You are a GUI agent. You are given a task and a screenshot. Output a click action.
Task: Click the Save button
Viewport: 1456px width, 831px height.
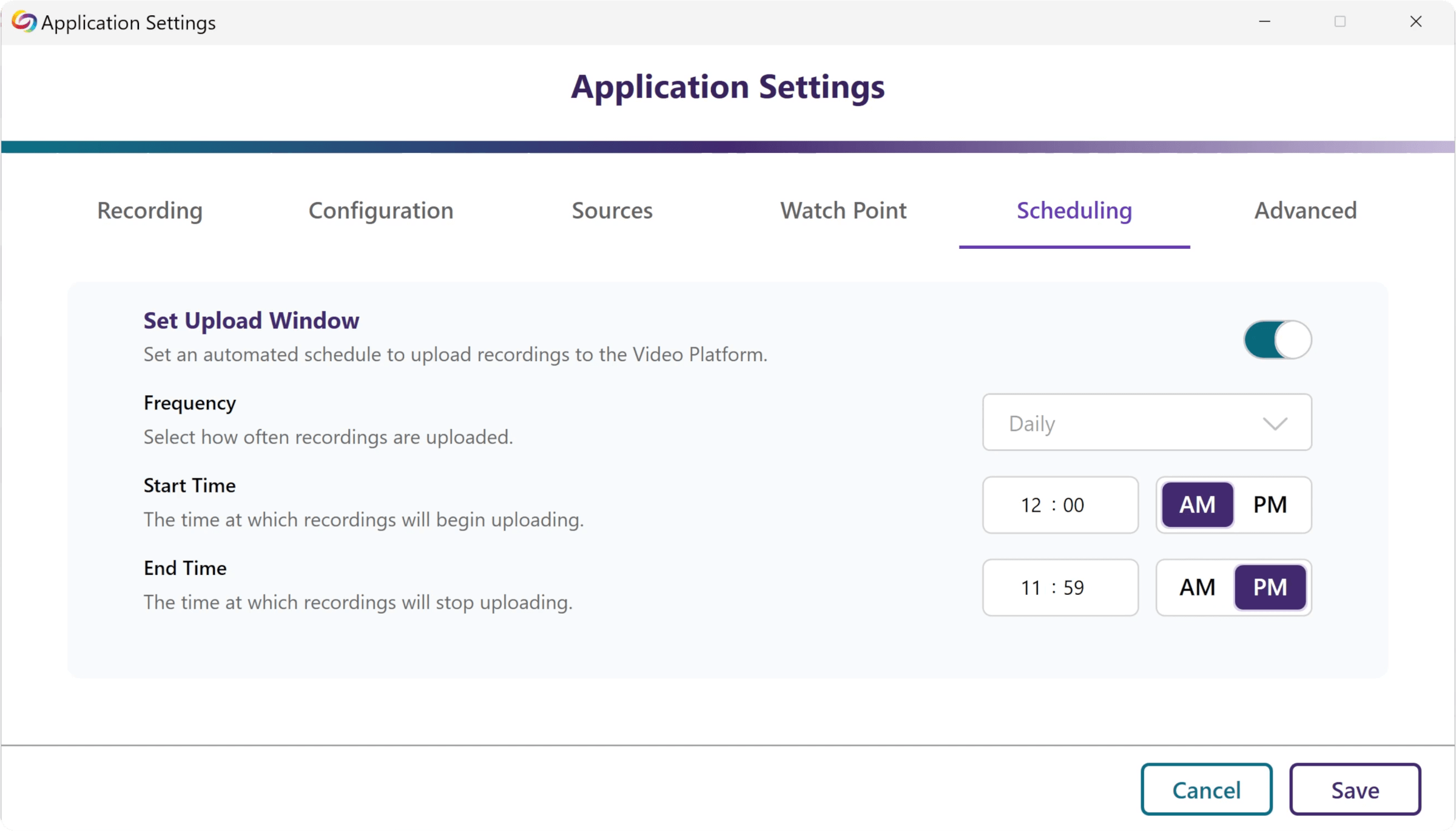1354,789
